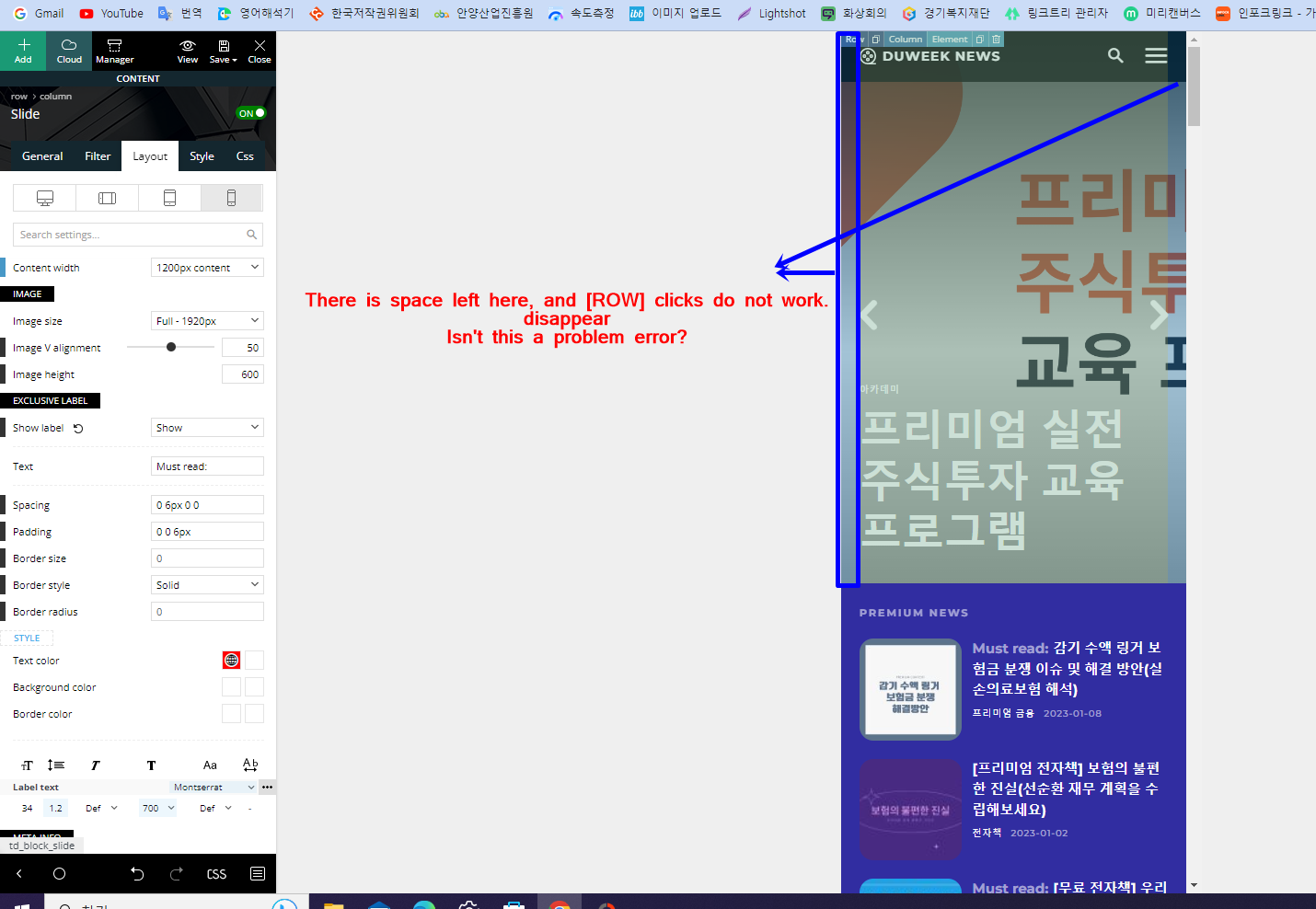Click the text transform Aa icon
Viewport: 1316px width, 909px height.
[210, 765]
